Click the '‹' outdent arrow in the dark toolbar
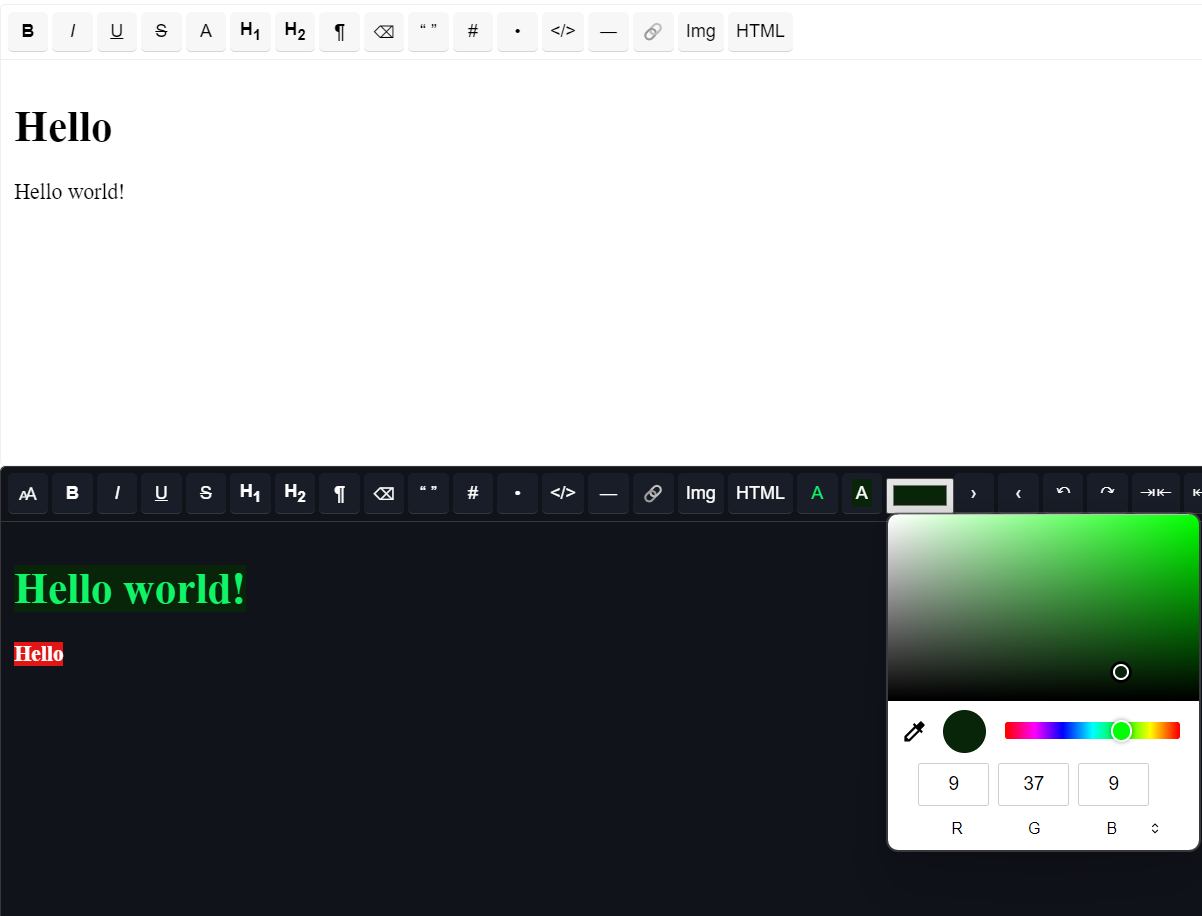The image size is (1202, 916). coord(1018,494)
